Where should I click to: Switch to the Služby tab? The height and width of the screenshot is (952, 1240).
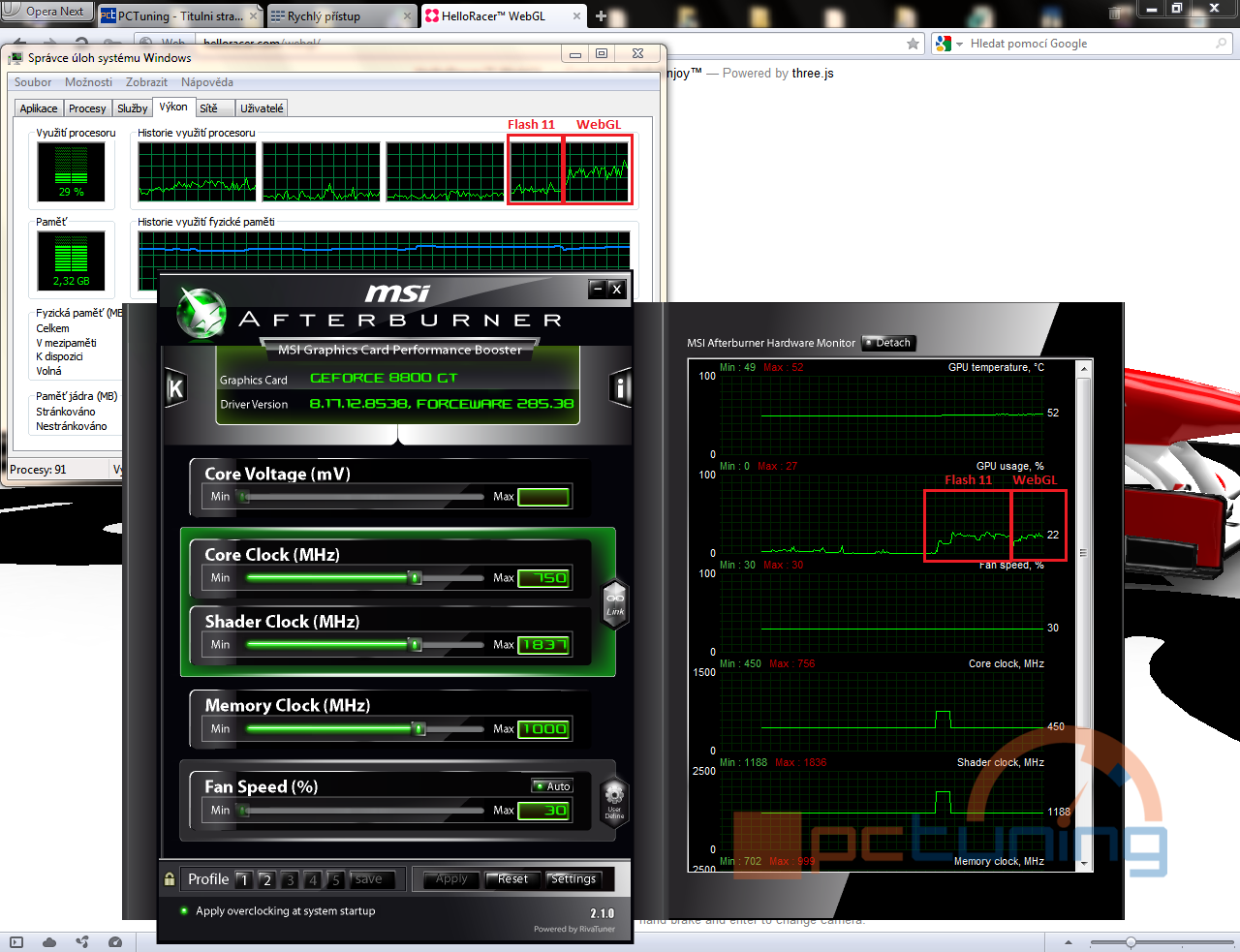coord(133,108)
